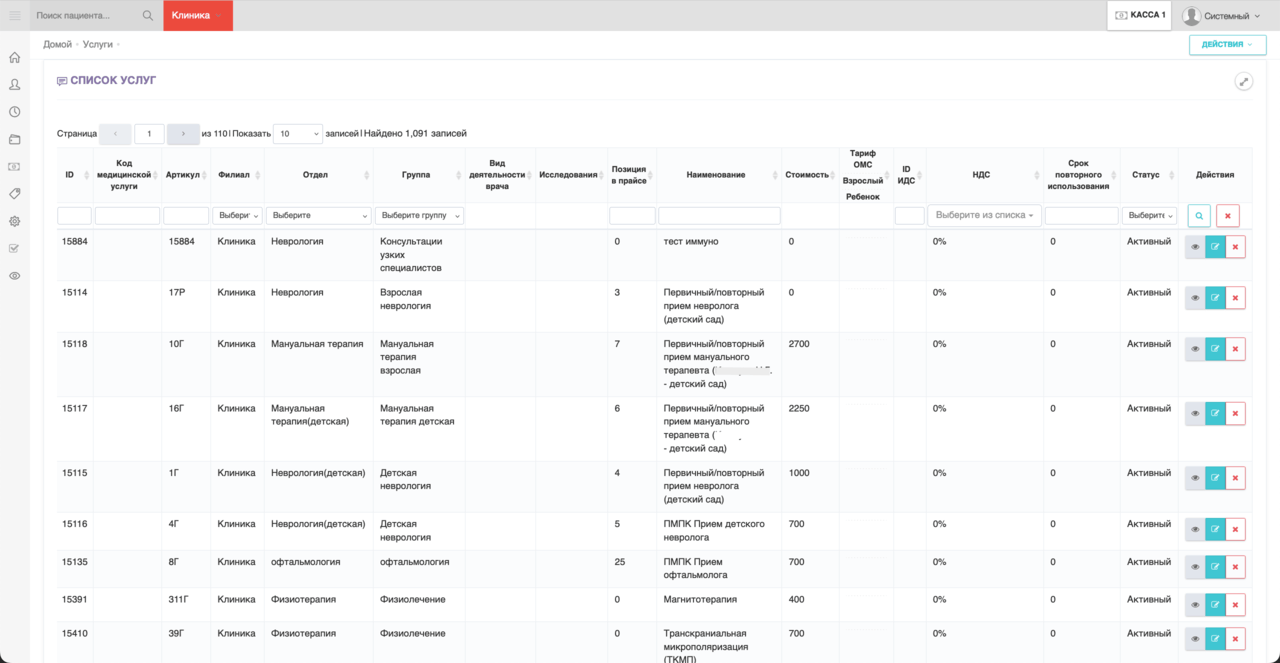The image size is (1280, 663).
Task: Delete service 15884 тест иммуно
Action: pyautogui.click(x=1236, y=247)
